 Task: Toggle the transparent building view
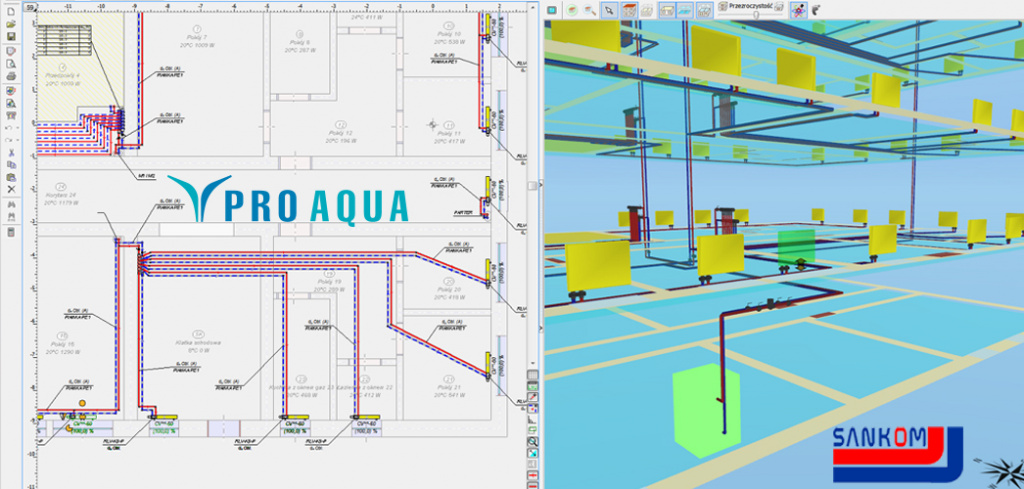[705, 10]
